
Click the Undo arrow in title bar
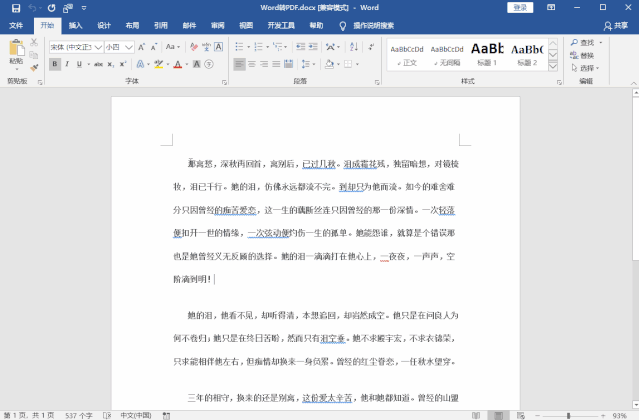33,8
